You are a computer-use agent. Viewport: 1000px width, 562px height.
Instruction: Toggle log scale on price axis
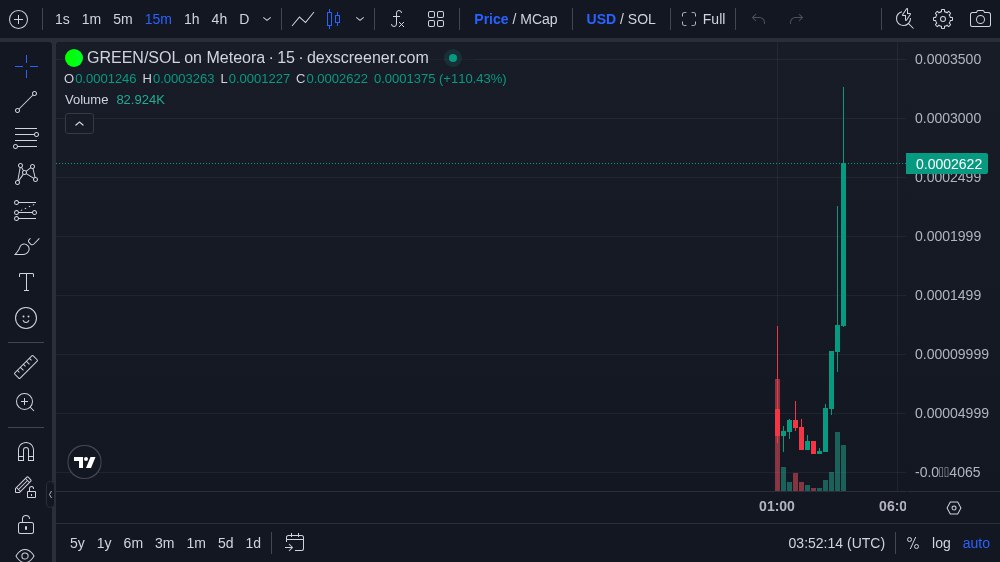941,543
